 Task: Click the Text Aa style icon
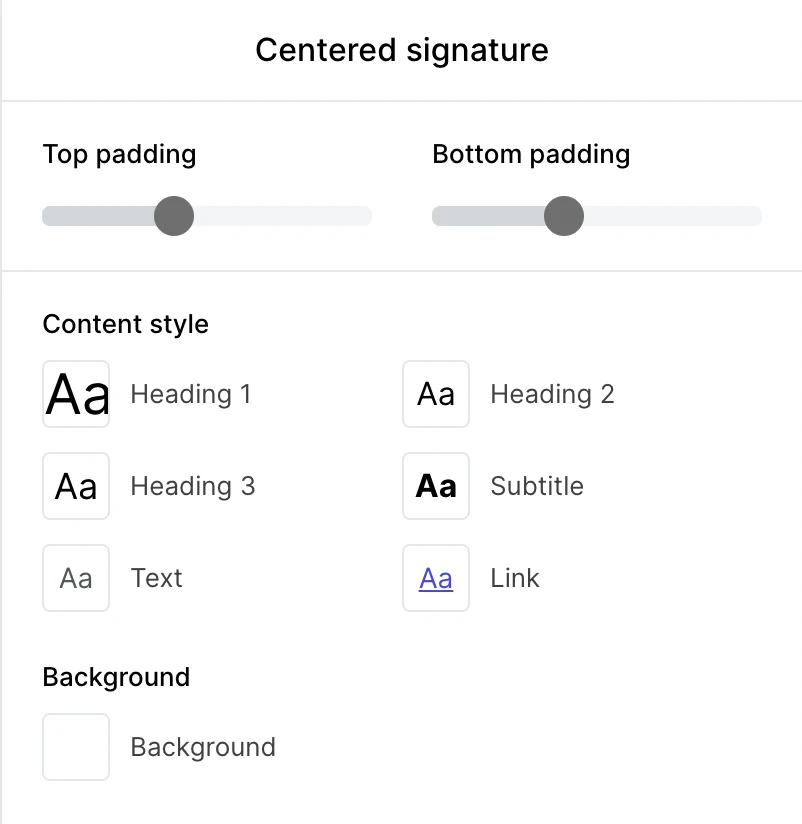click(76, 578)
